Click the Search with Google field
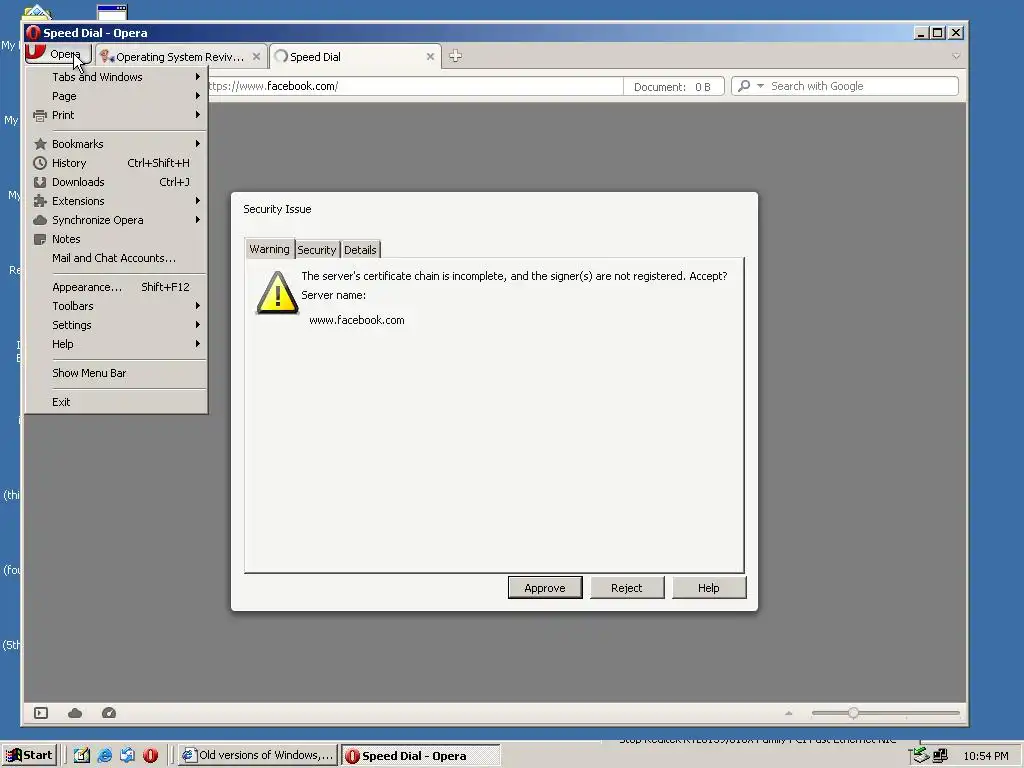 pos(862,86)
